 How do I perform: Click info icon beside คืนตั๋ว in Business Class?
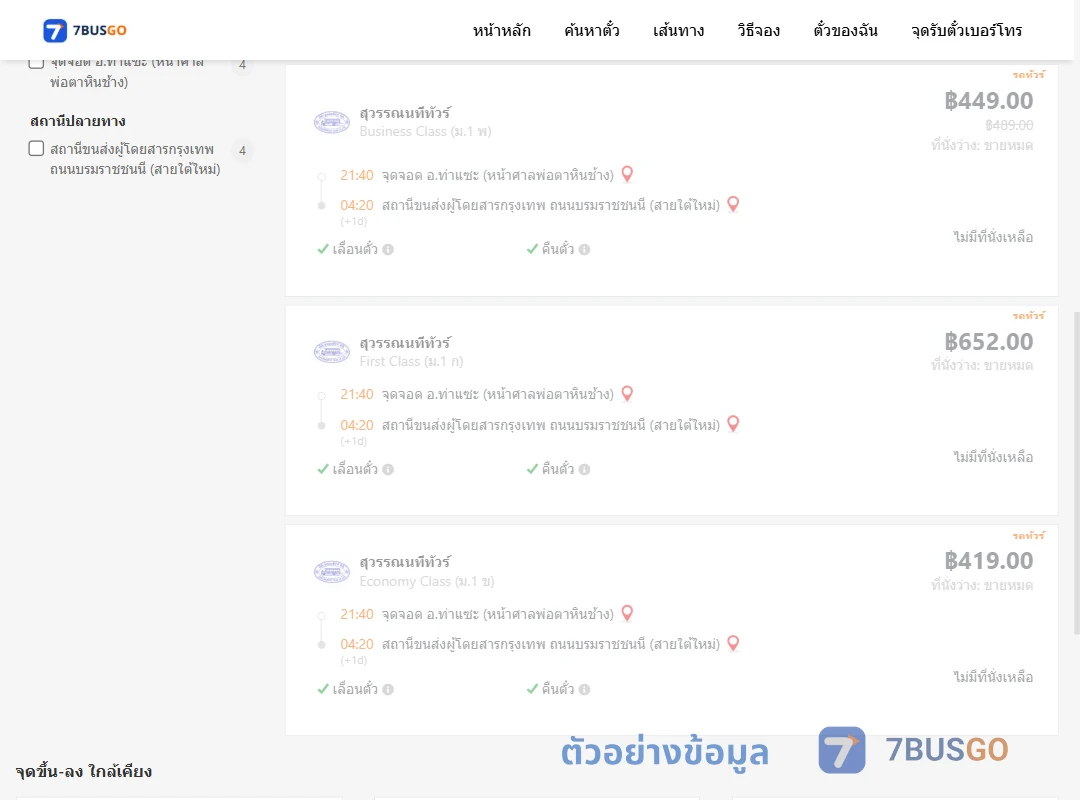tap(584, 249)
